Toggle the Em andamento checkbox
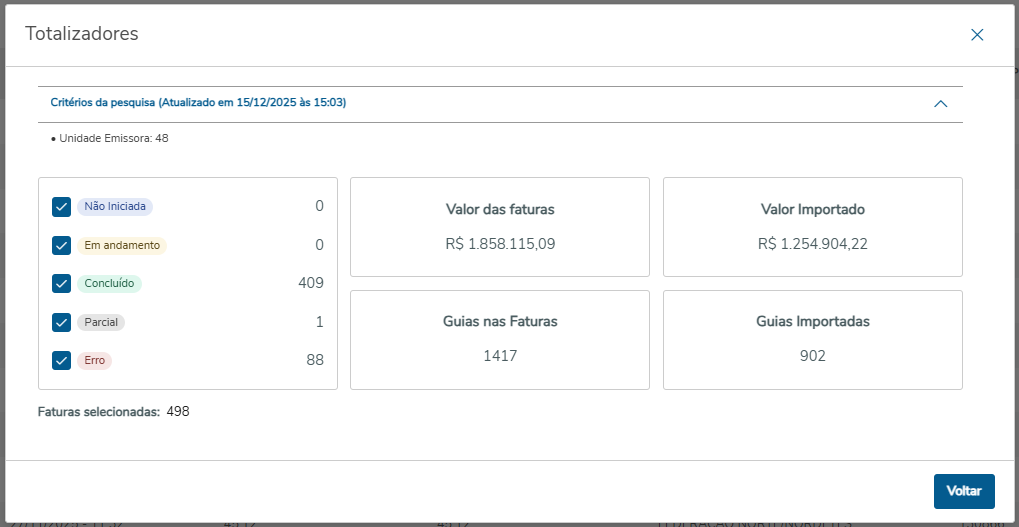 click(x=62, y=245)
